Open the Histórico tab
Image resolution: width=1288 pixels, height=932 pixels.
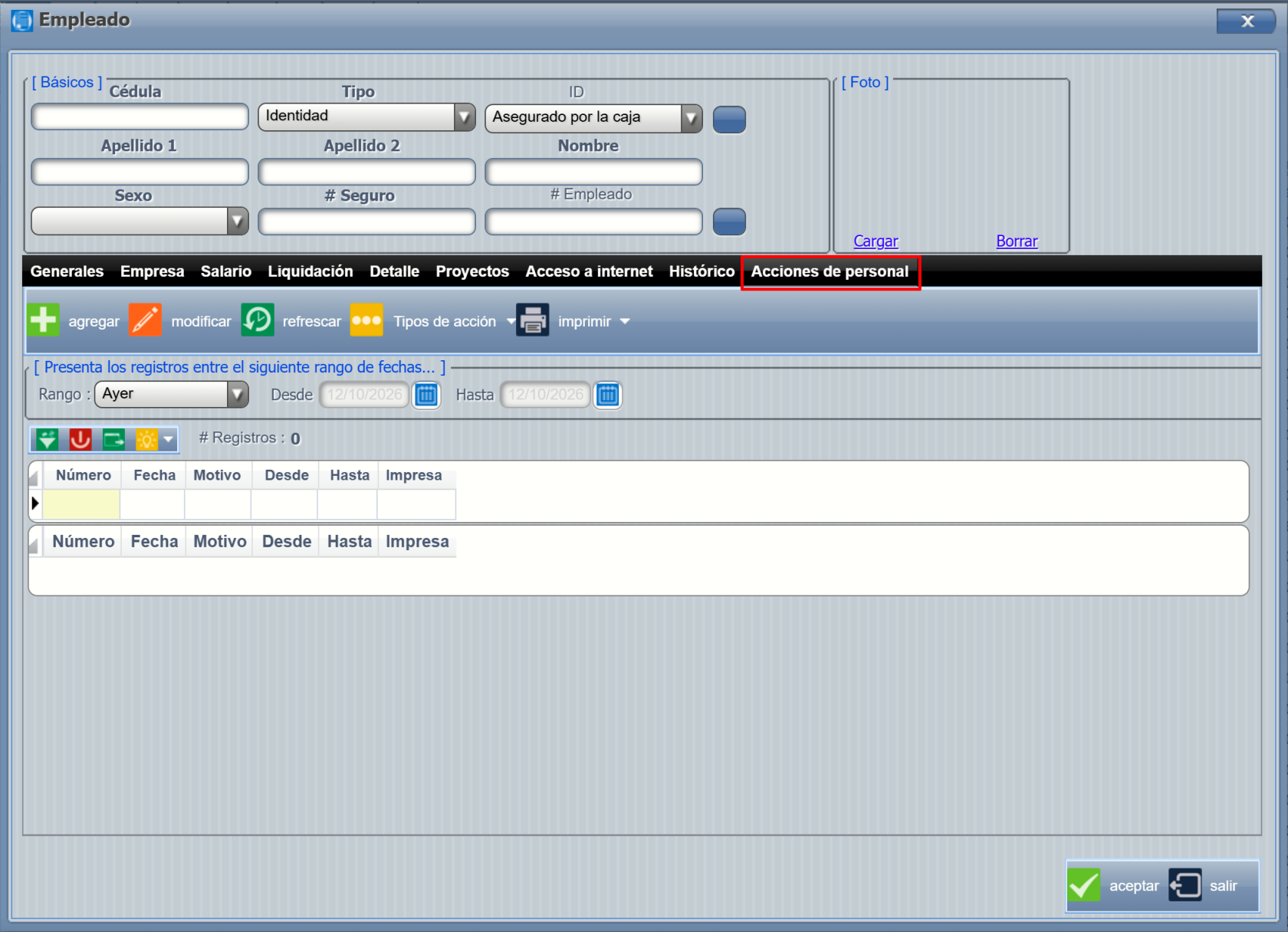point(701,271)
